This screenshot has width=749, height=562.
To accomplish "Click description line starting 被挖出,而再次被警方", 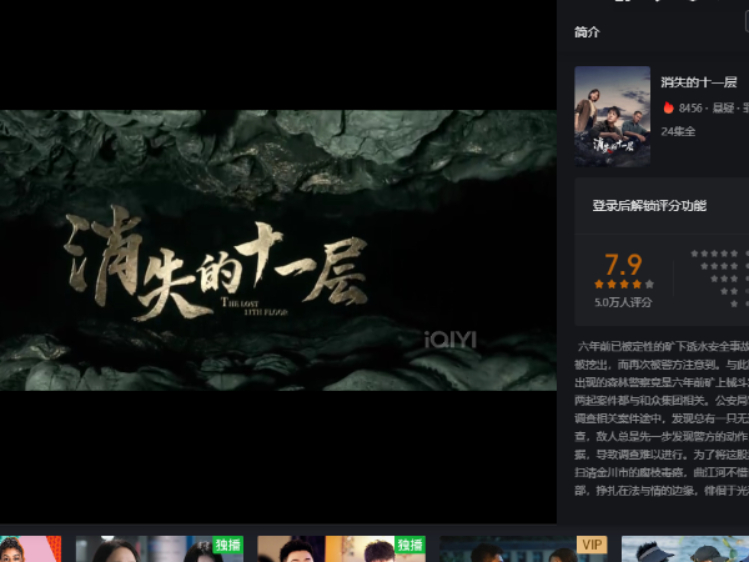I will click(662, 365).
